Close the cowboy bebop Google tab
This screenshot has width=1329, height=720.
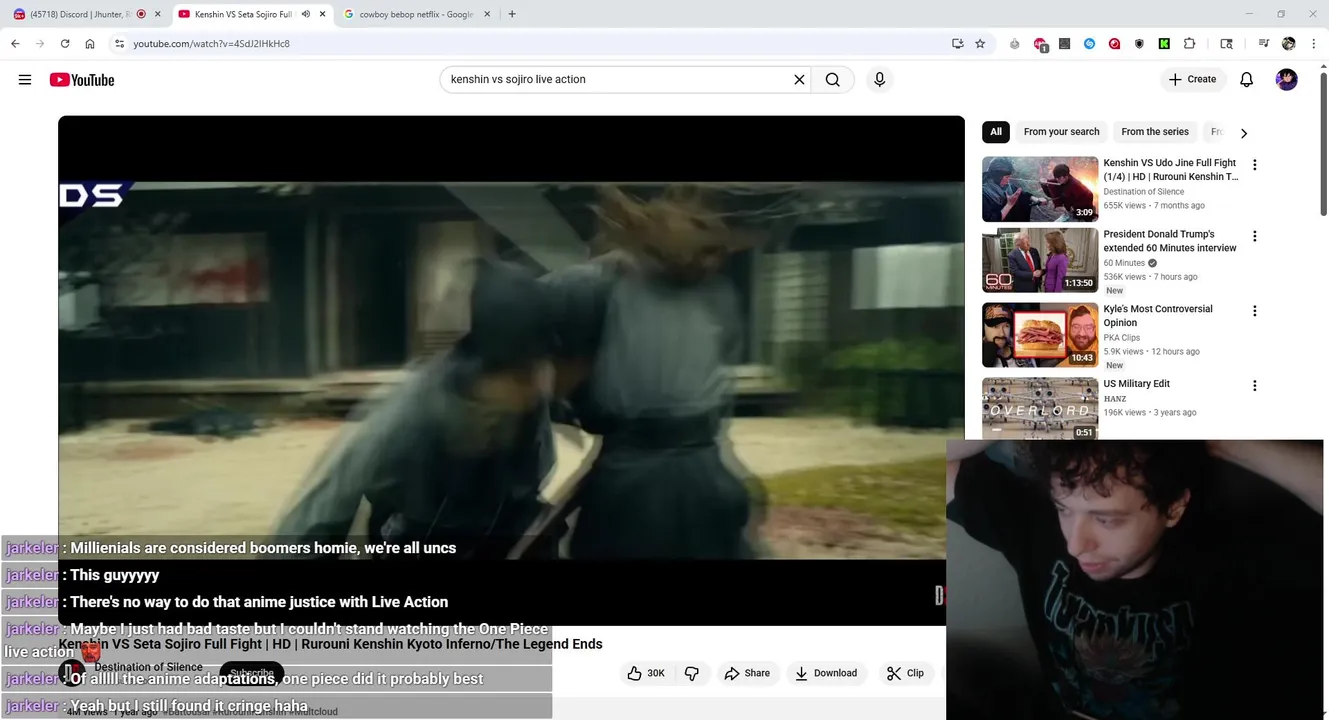[487, 14]
